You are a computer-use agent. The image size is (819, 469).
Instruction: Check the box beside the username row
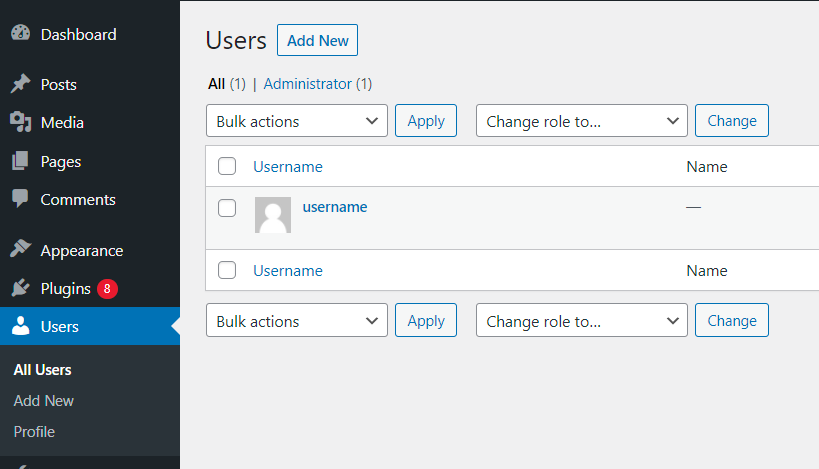tap(227, 208)
